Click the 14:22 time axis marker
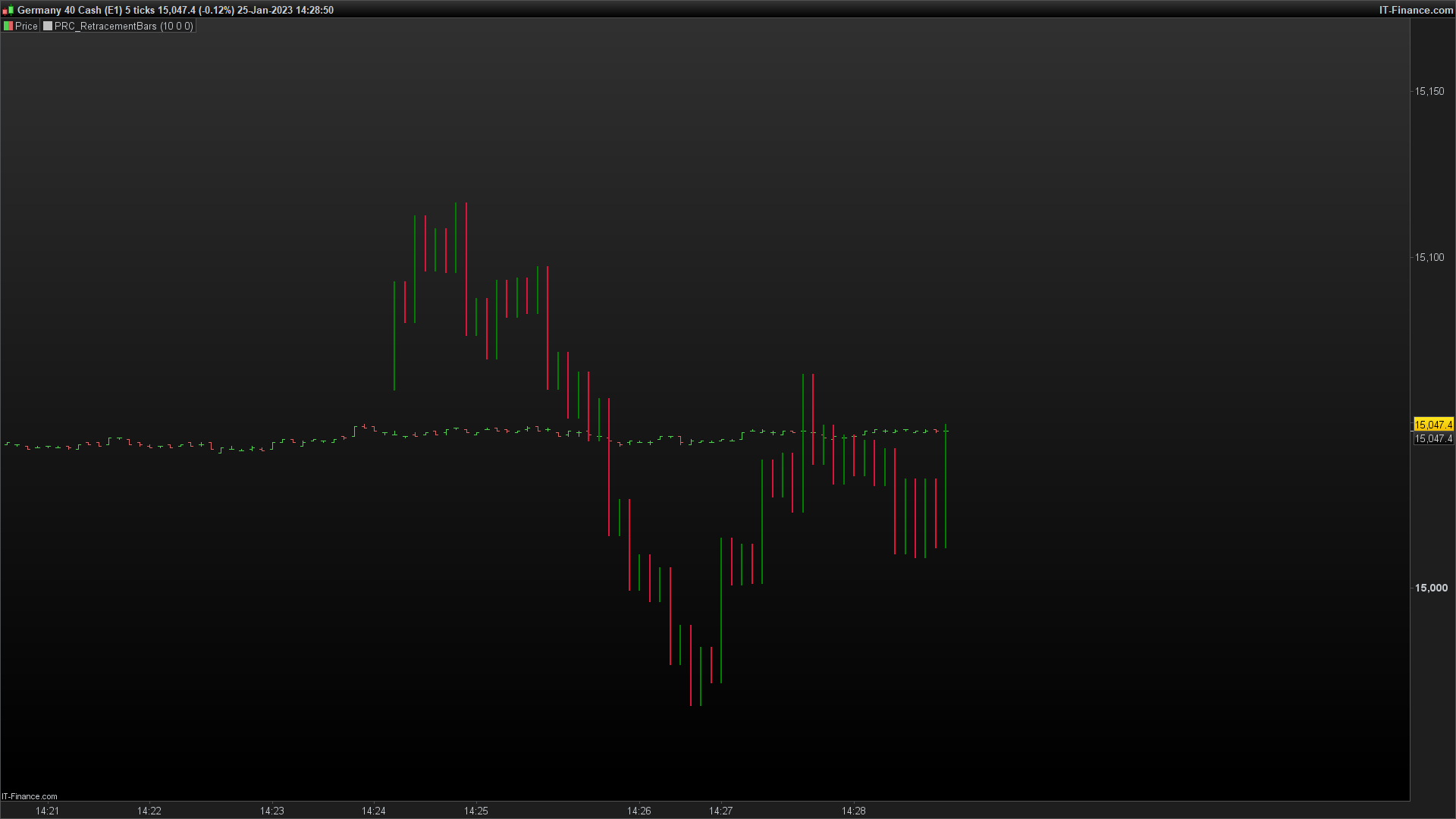The width and height of the screenshot is (1456, 819). [x=149, y=811]
